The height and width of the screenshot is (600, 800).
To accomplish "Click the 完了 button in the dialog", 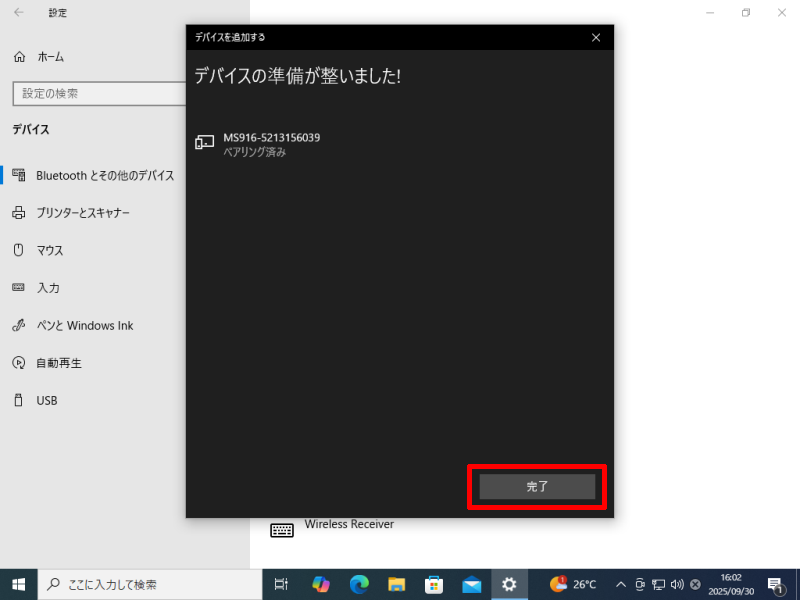I will point(537,487).
